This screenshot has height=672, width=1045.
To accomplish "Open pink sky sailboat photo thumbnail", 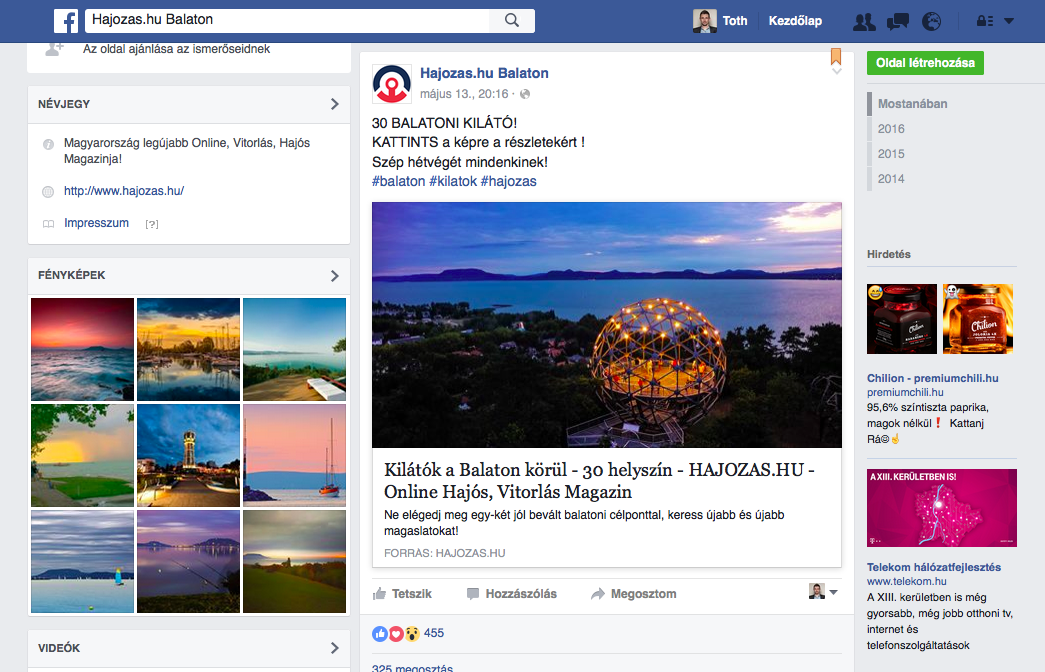I will tap(295, 455).
